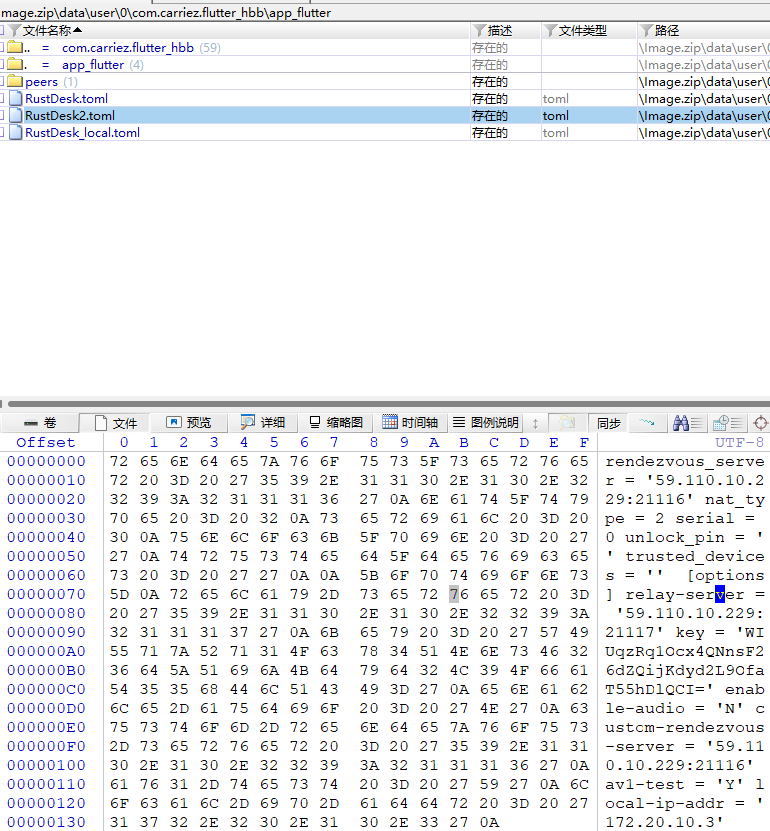
Task: Select the com.carriez.flutter_hbb parent folder icon
Action: click(x=15, y=48)
